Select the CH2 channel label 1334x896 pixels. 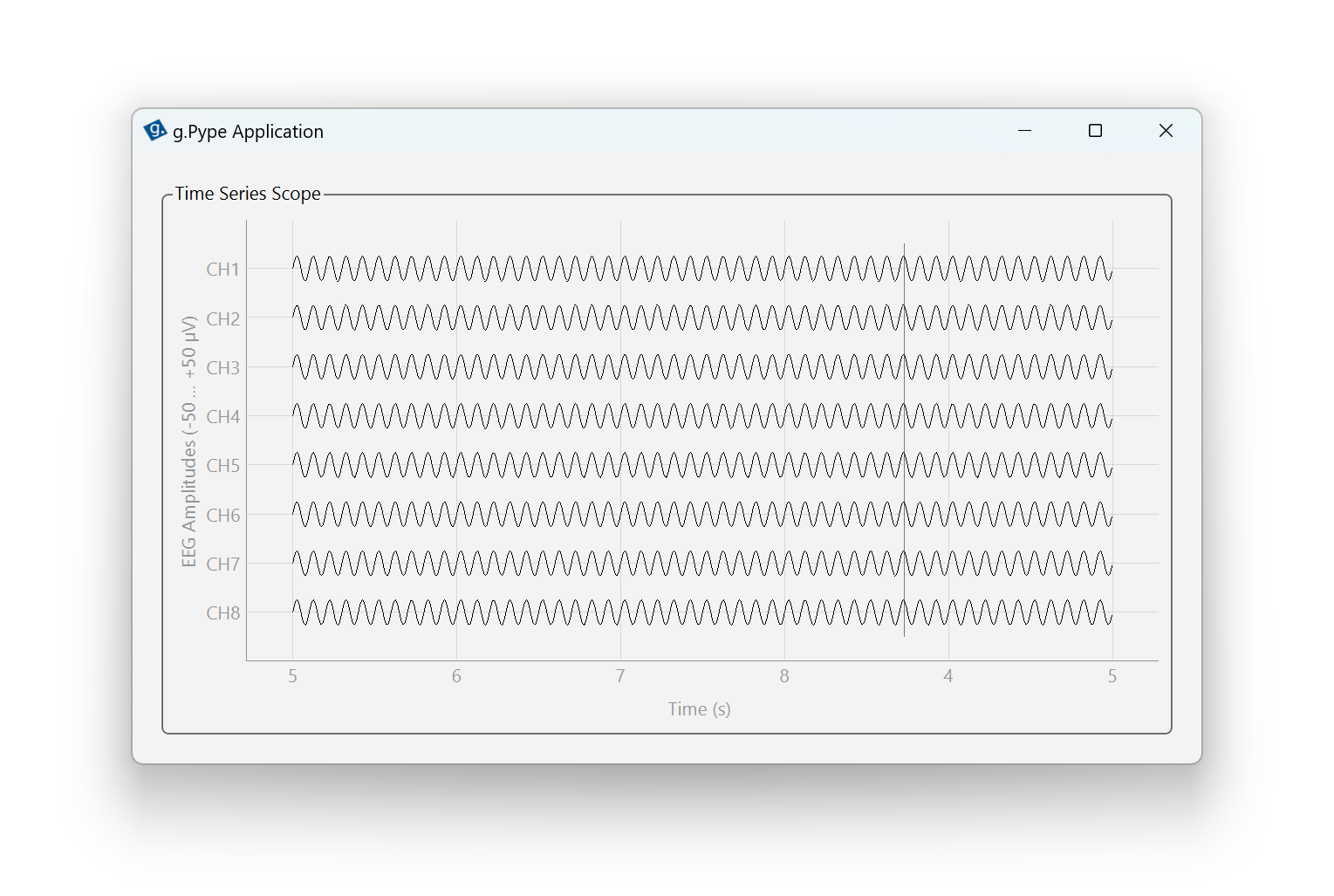222,319
